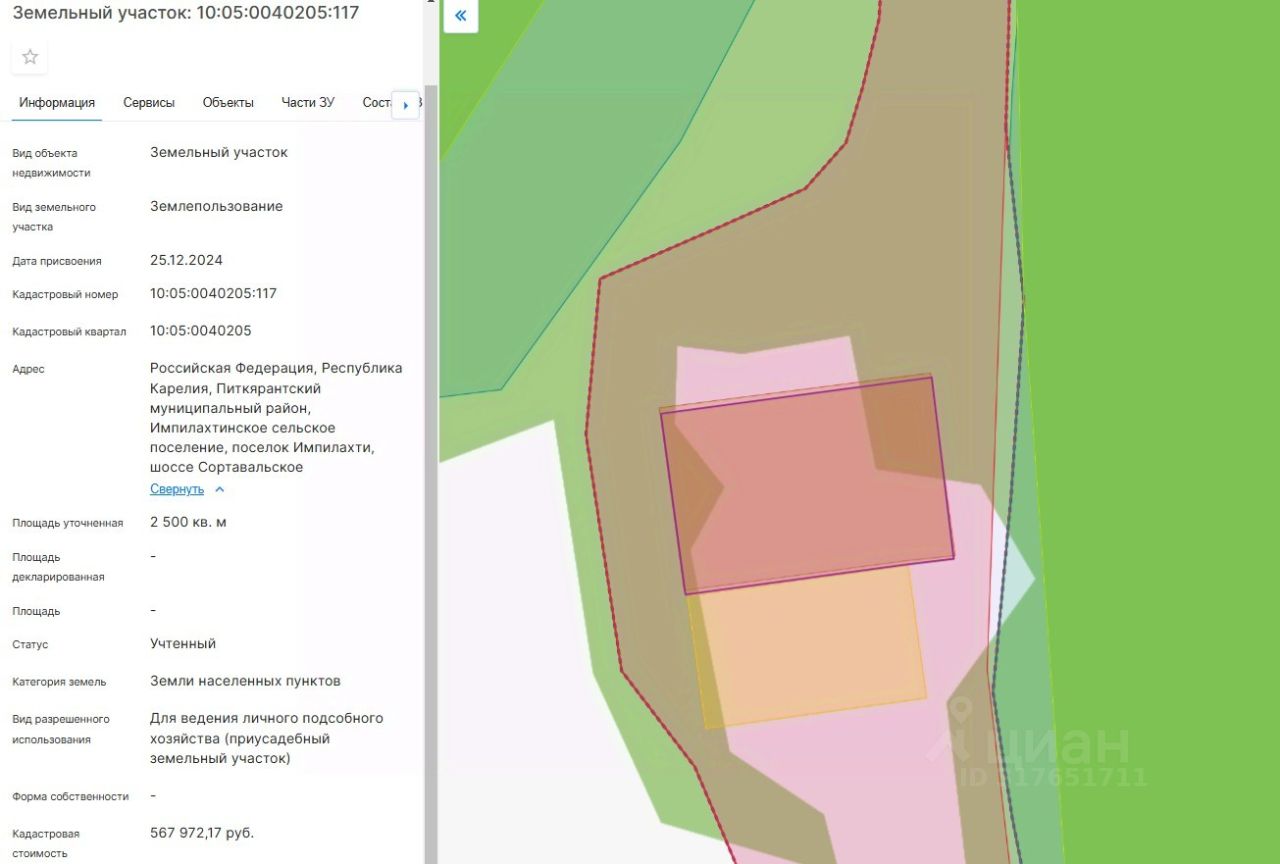Click the panel title Земельный участок: 10:05:0040205:117
This screenshot has width=1280, height=864.
pyautogui.click(x=186, y=13)
